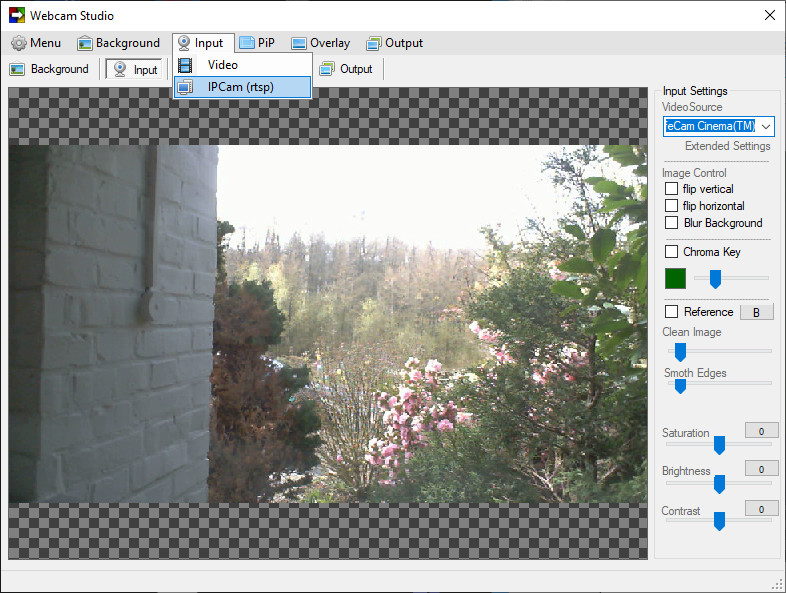The width and height of the screenshot is (786, 593).
Task: Choose Video from the Input dropdown
Action: (243, 65)
